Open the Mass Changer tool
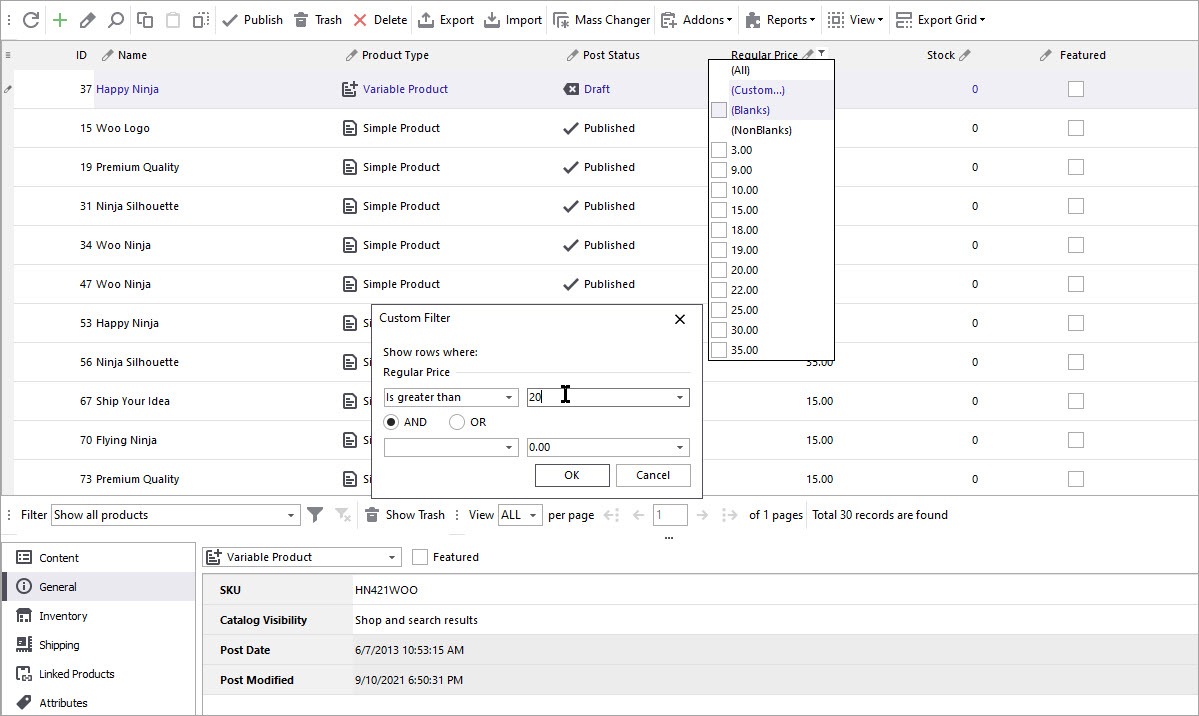The height and width of the screenshot is (716, 1199). (x=601, y=19)
